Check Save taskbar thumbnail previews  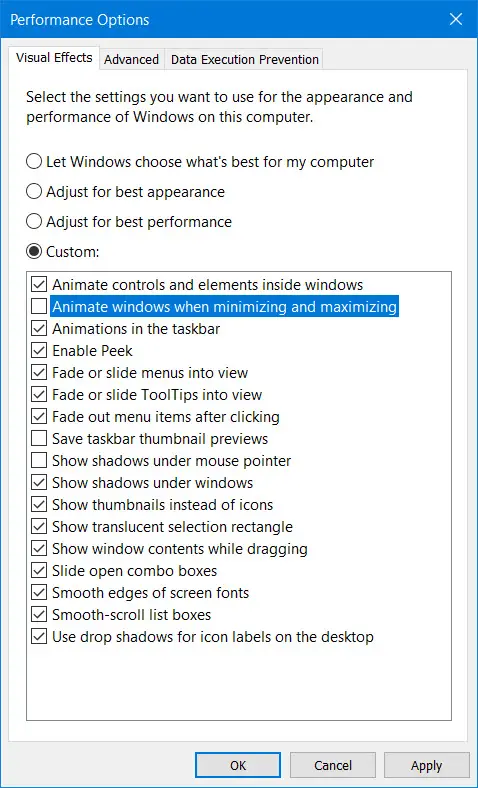(39, 439)
